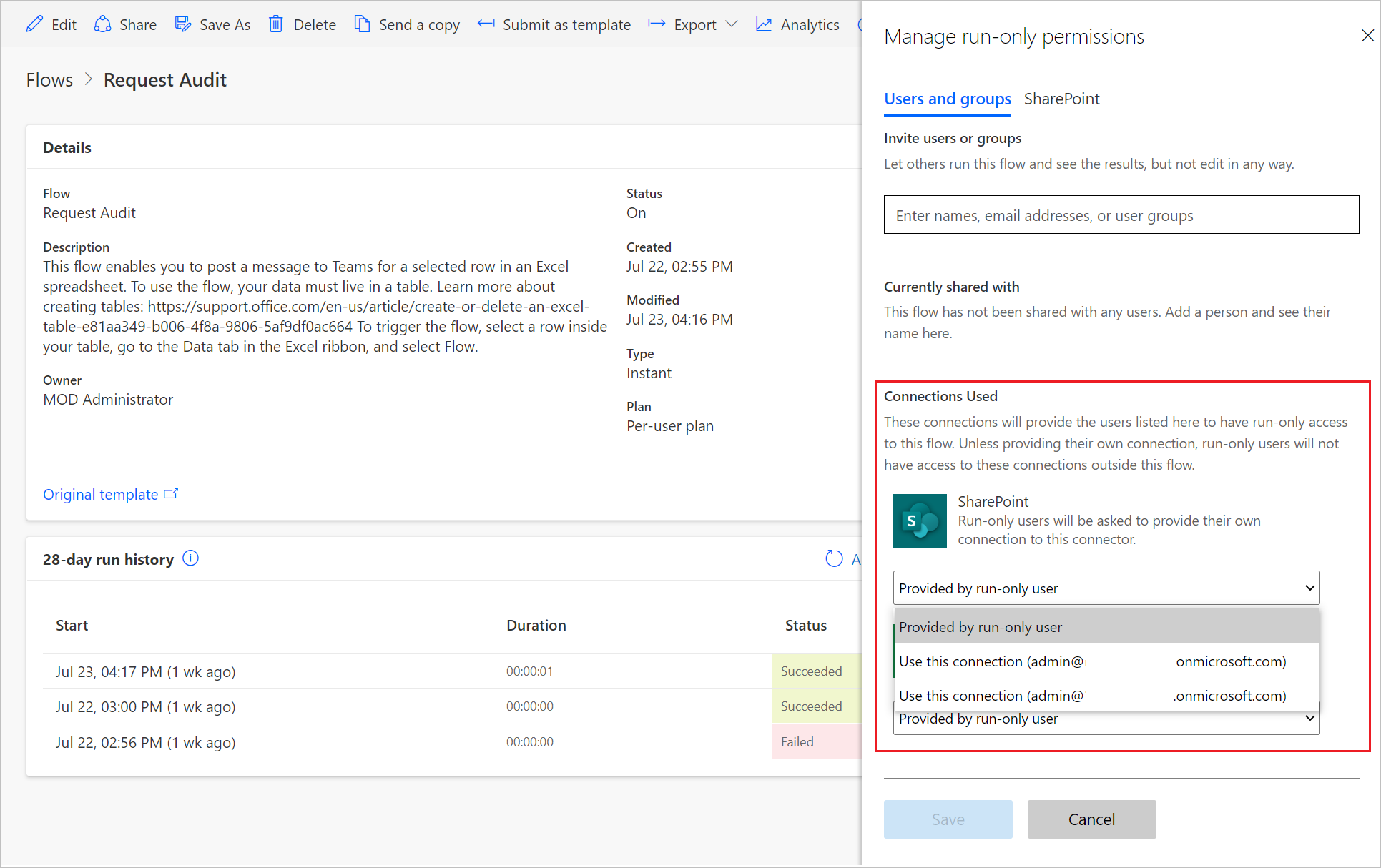Click the Enter names email addresses input field

[x=1122, y=215]
